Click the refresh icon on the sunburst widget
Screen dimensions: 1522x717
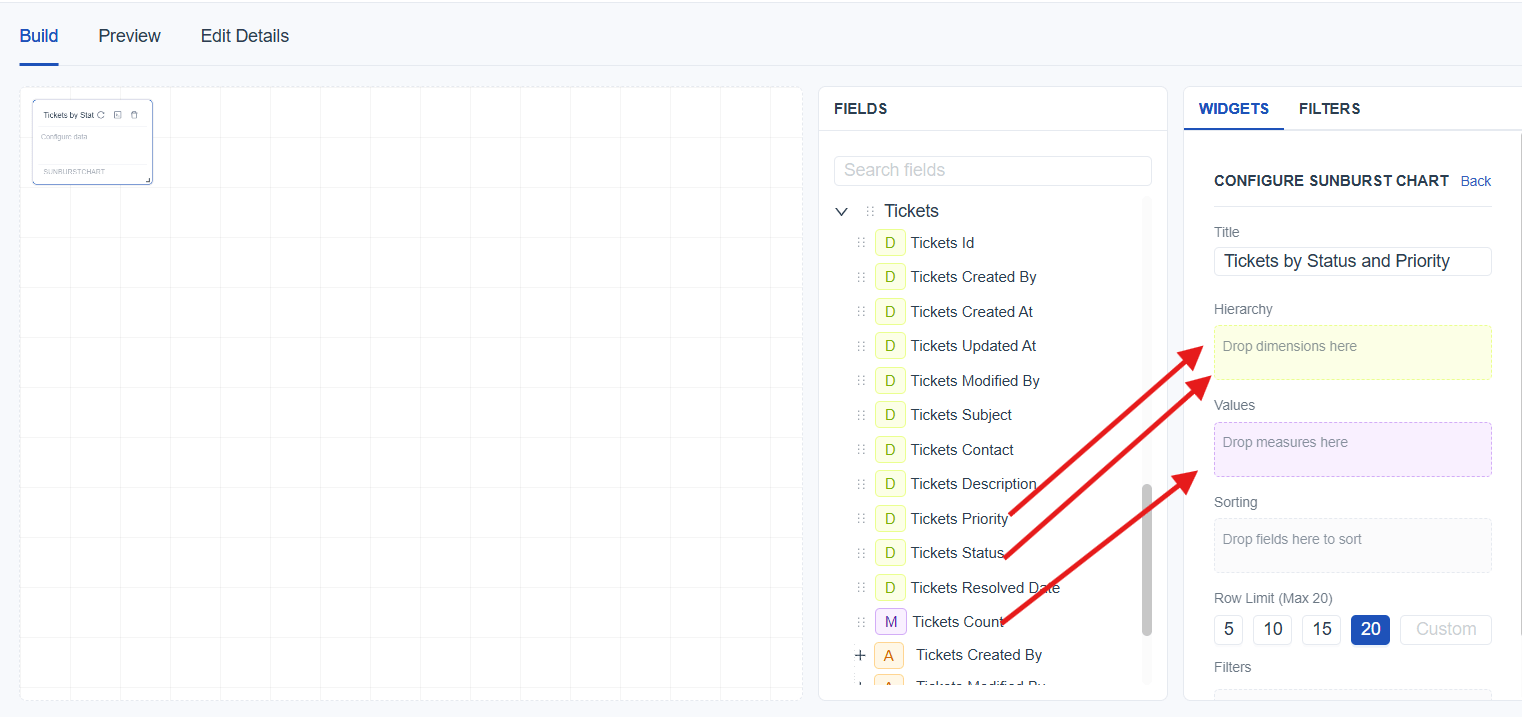pyautogui.click(x=101, y=115)
